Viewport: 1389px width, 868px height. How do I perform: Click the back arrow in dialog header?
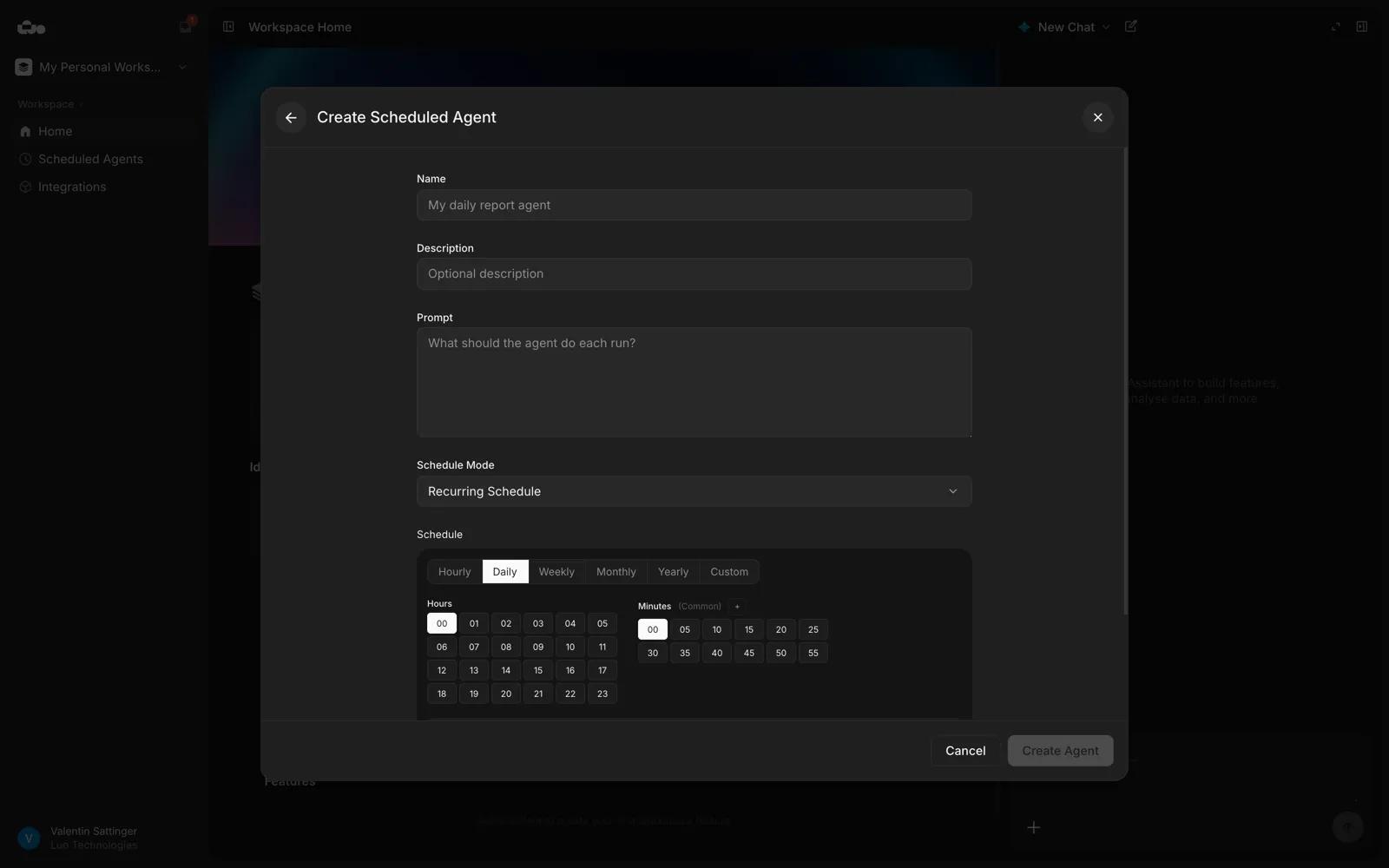(x=291, y=118)
